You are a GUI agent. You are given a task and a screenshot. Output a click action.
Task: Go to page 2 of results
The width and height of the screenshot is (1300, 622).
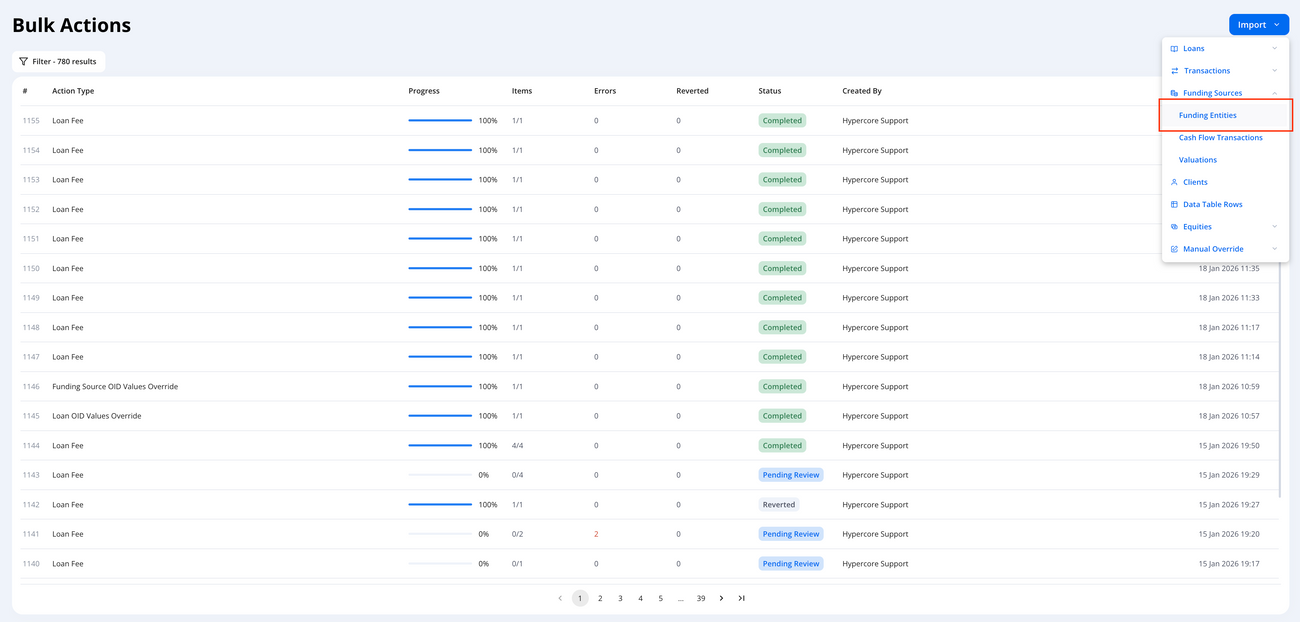coord(600,598)
